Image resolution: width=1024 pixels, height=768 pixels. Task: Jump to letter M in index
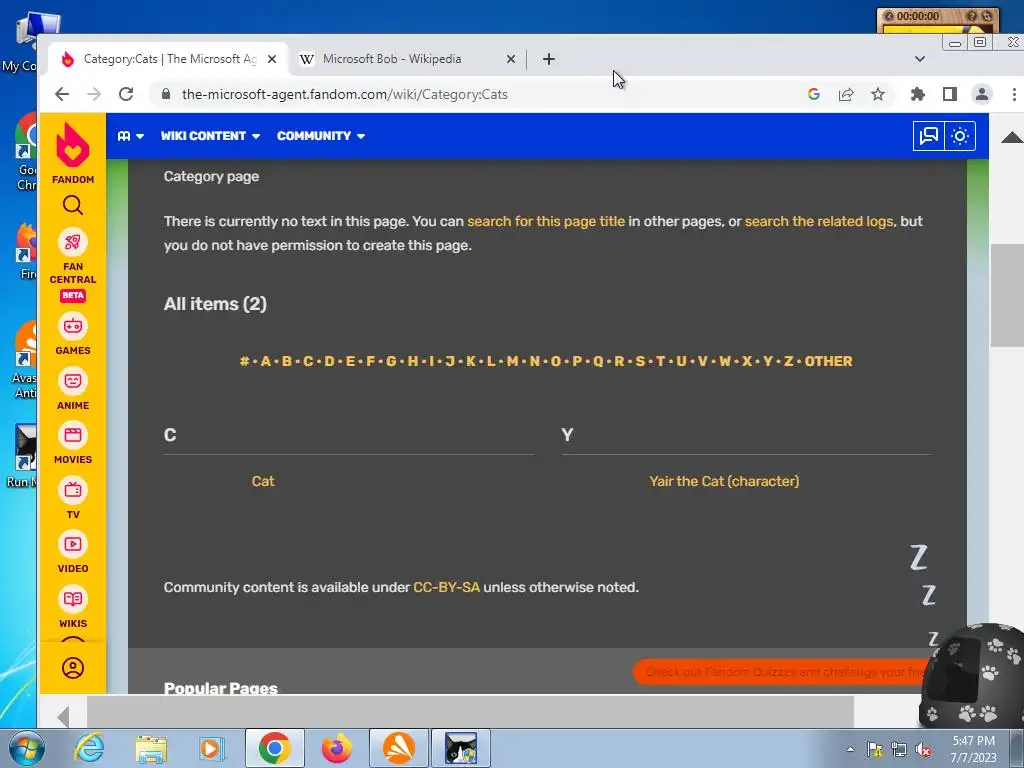[512, 361]
